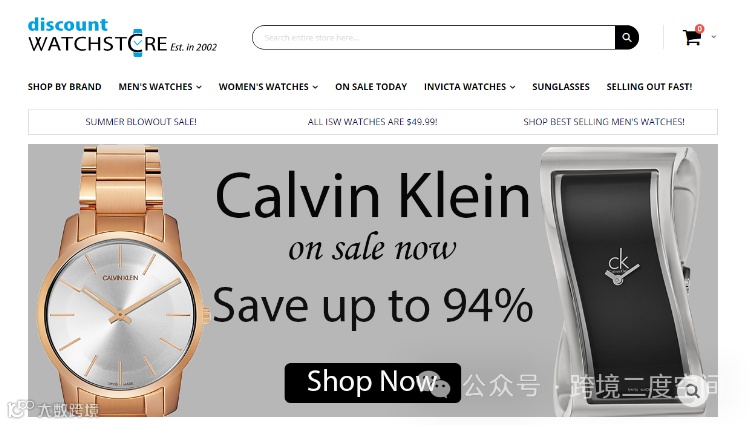
Task: Open Shop By Brand menu item
Action: tap(64, 87)
